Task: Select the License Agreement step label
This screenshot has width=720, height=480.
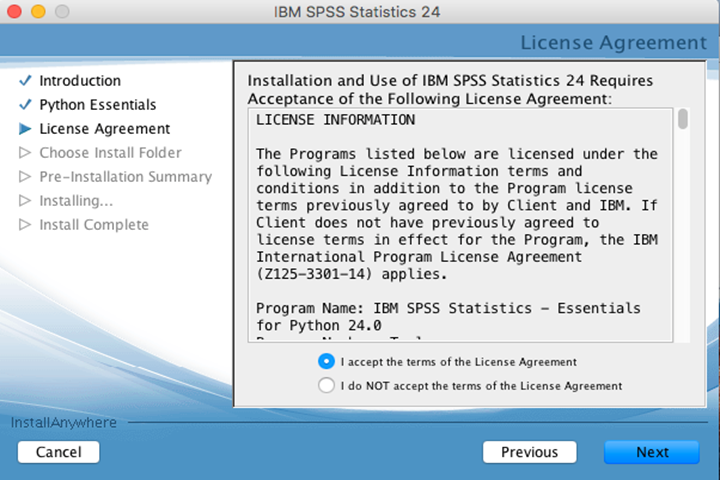Action: 105,129
